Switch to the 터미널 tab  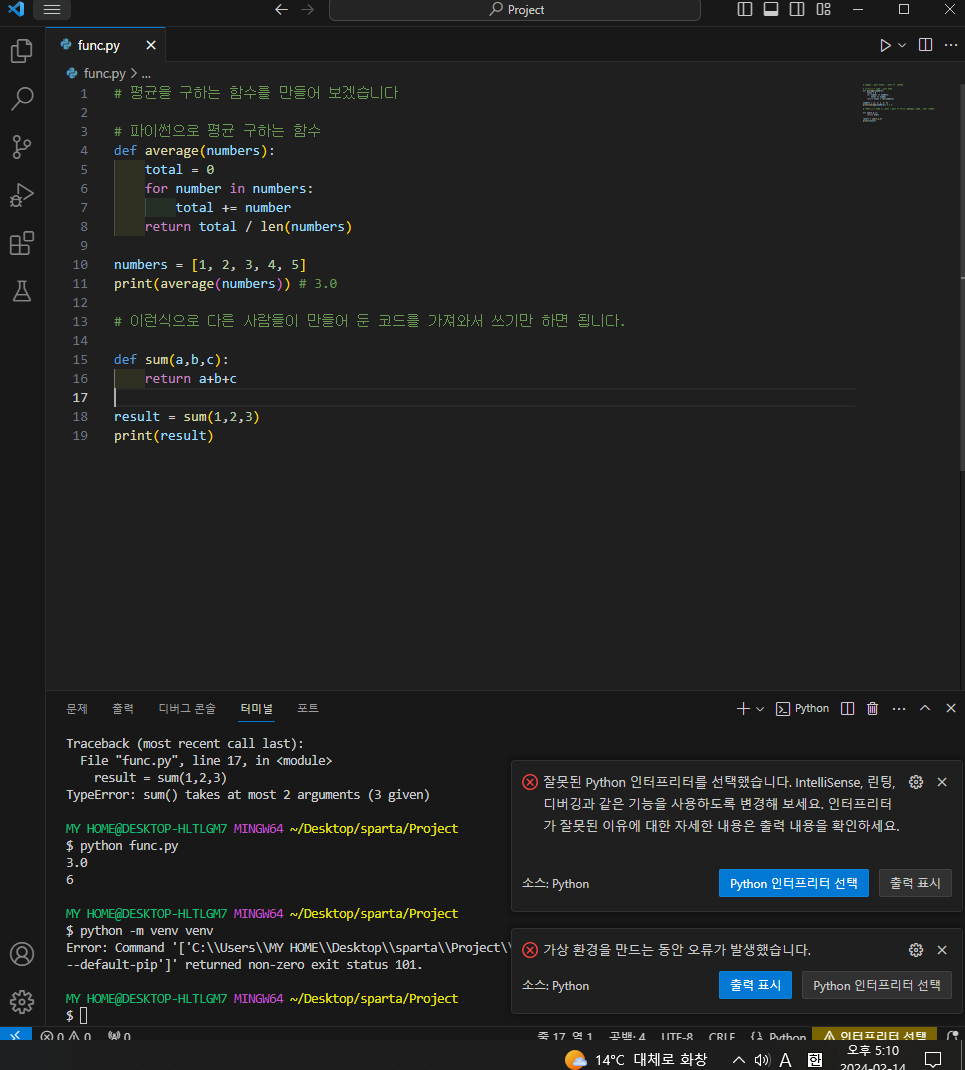(257, 708)
